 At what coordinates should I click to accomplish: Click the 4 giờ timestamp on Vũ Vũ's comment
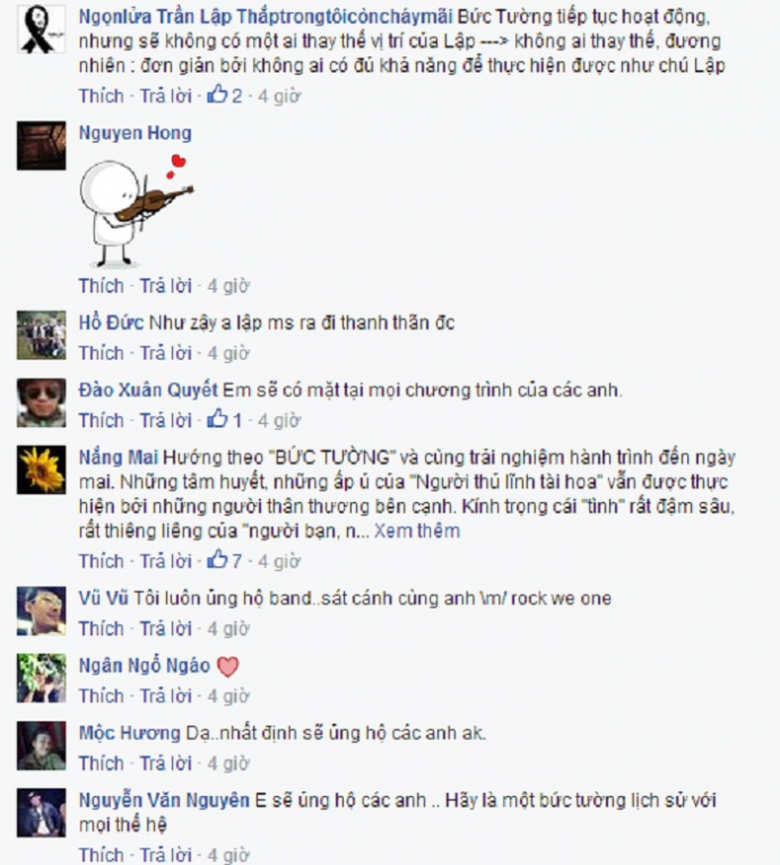click(228, 628)
